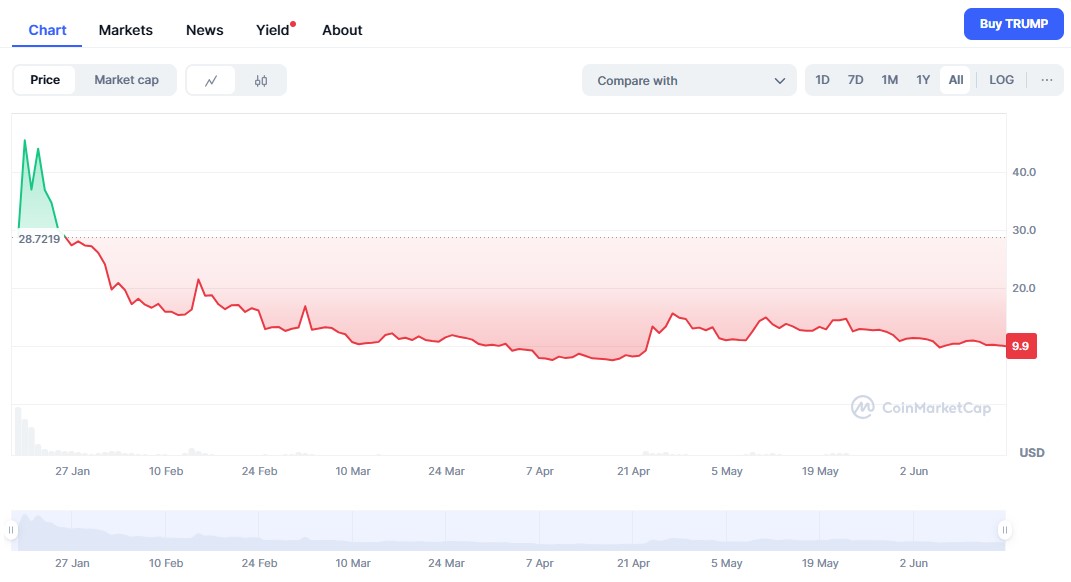Click the 30.0 price axis label

(1024, 230)
